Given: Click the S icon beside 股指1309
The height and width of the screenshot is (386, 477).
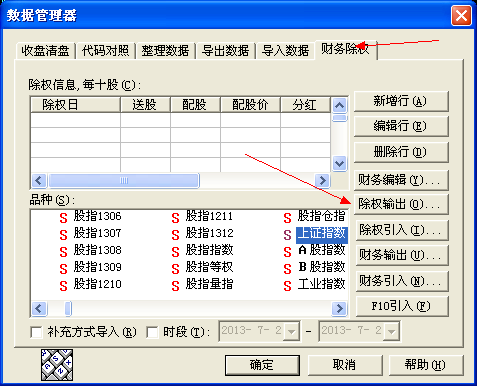Looking at the screenshot, I should point(63,269).
